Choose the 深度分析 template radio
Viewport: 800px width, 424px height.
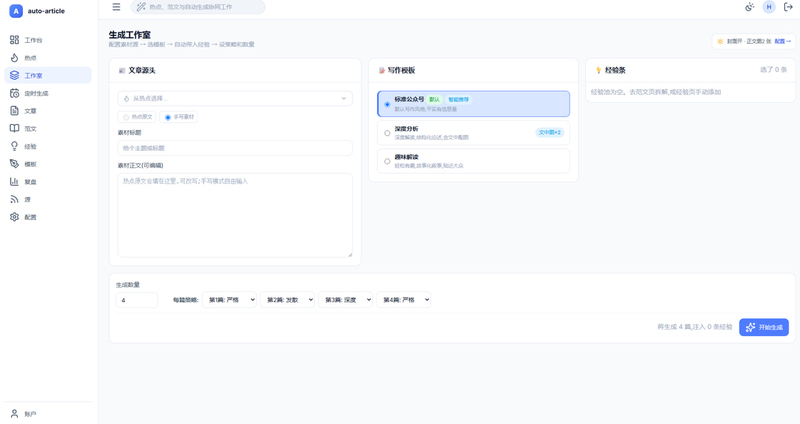coord(387,133)
